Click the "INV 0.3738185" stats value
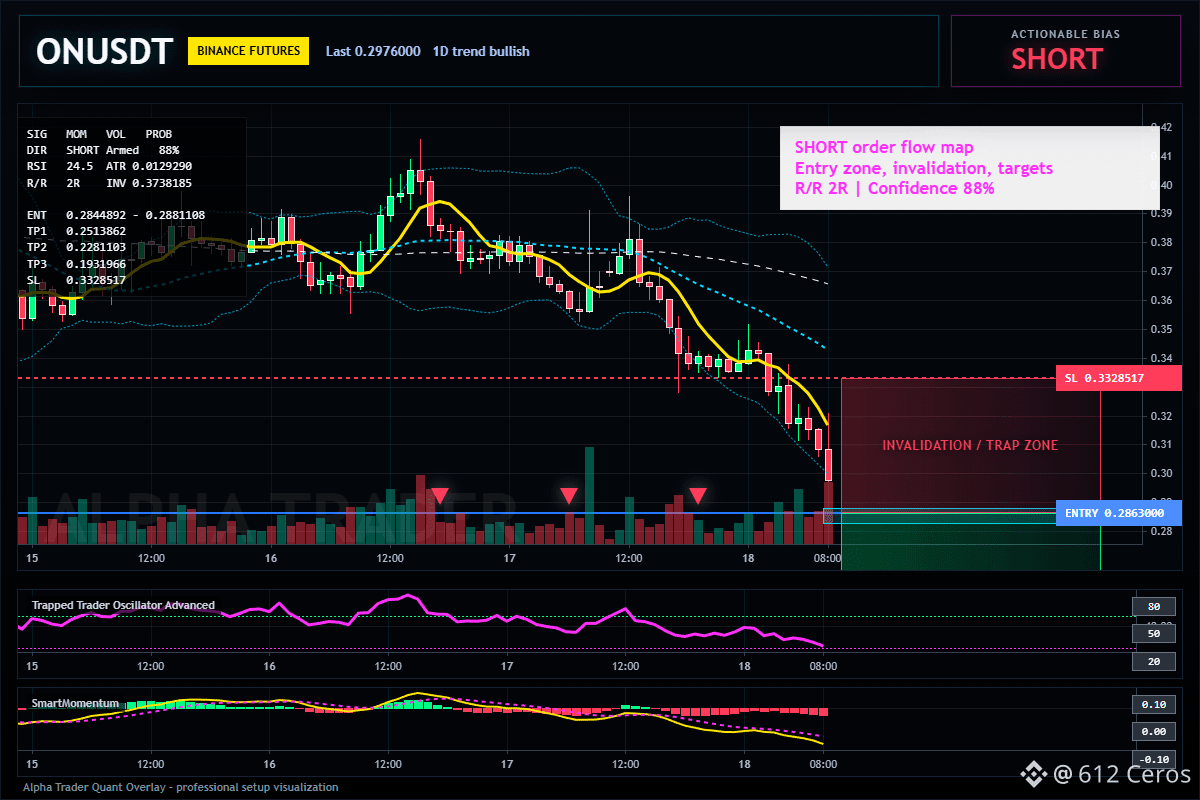This screenshot has height=800, width=1200. point(149,183)
